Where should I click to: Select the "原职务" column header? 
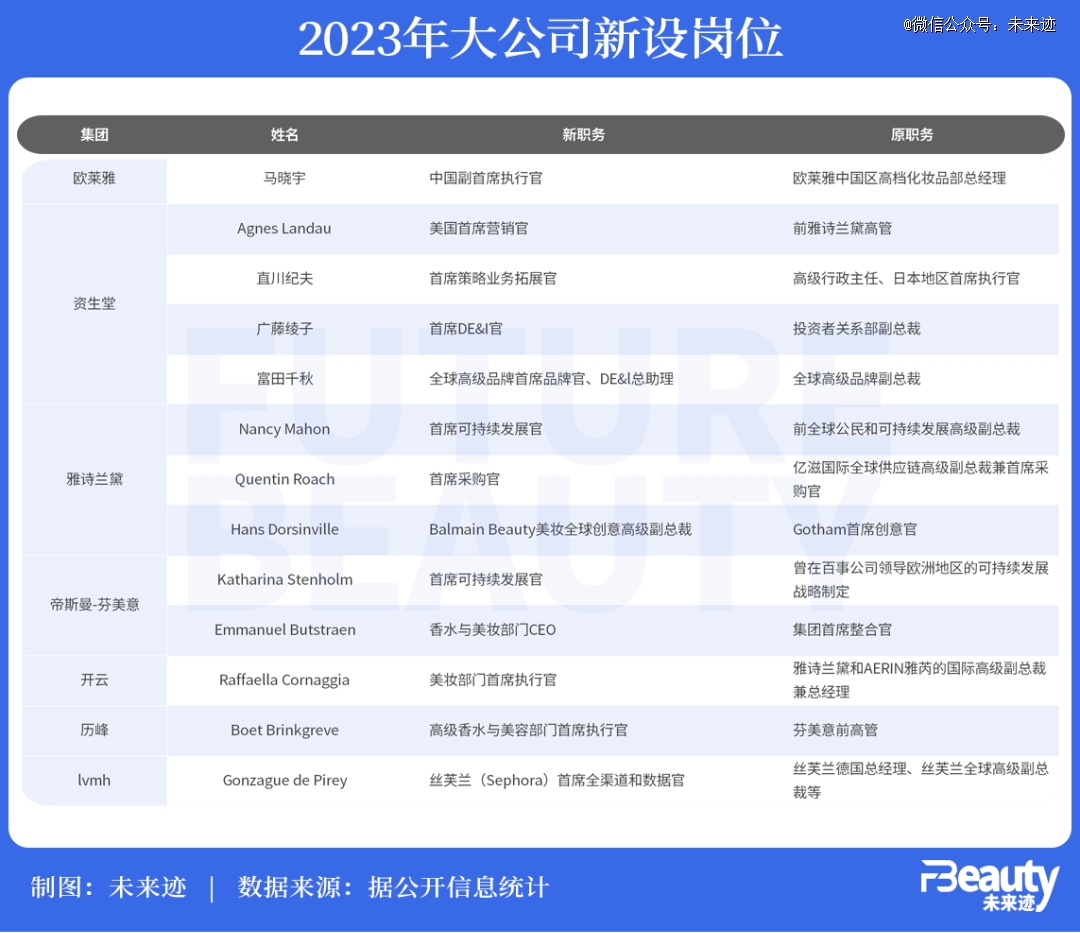click(x=912, y=135)
